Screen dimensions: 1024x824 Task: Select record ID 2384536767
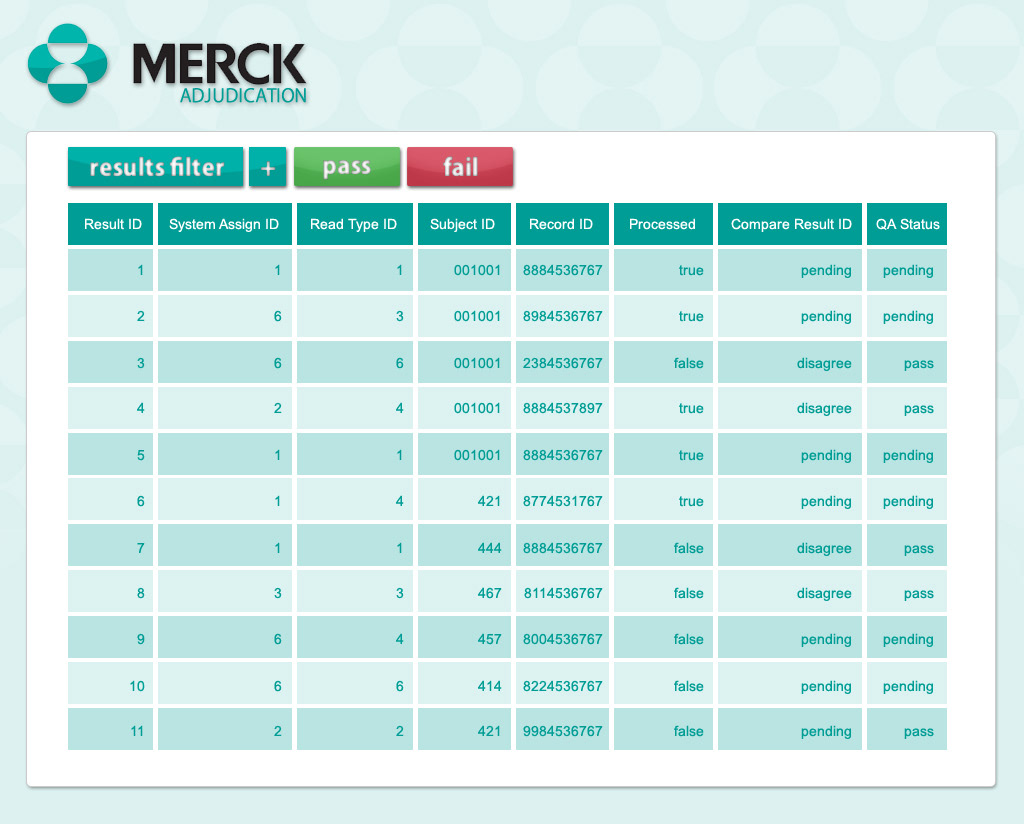562,363
